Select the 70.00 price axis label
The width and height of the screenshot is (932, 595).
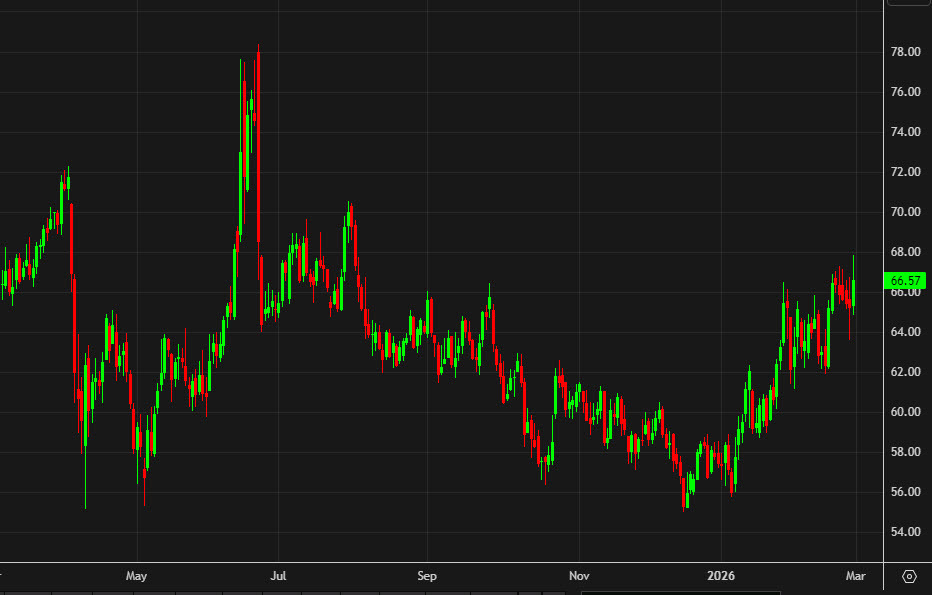tap(905, 212)
